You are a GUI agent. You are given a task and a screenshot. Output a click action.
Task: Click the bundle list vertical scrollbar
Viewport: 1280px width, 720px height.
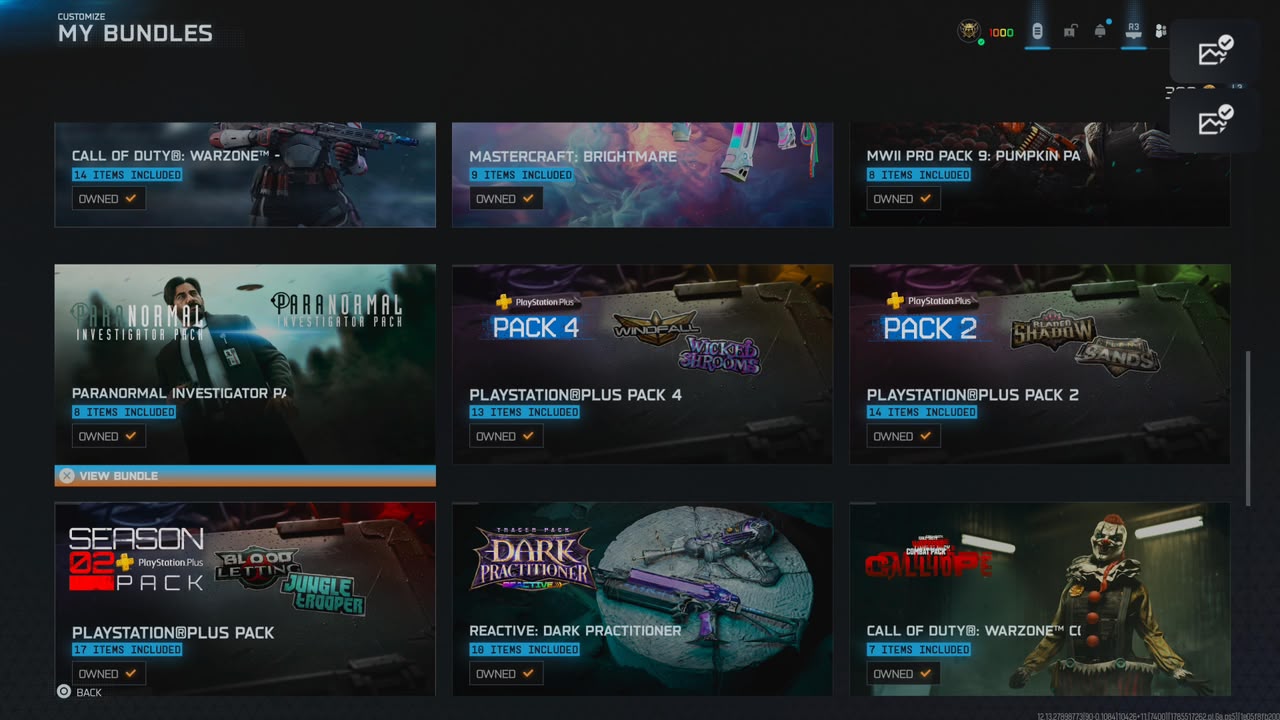1247,428
